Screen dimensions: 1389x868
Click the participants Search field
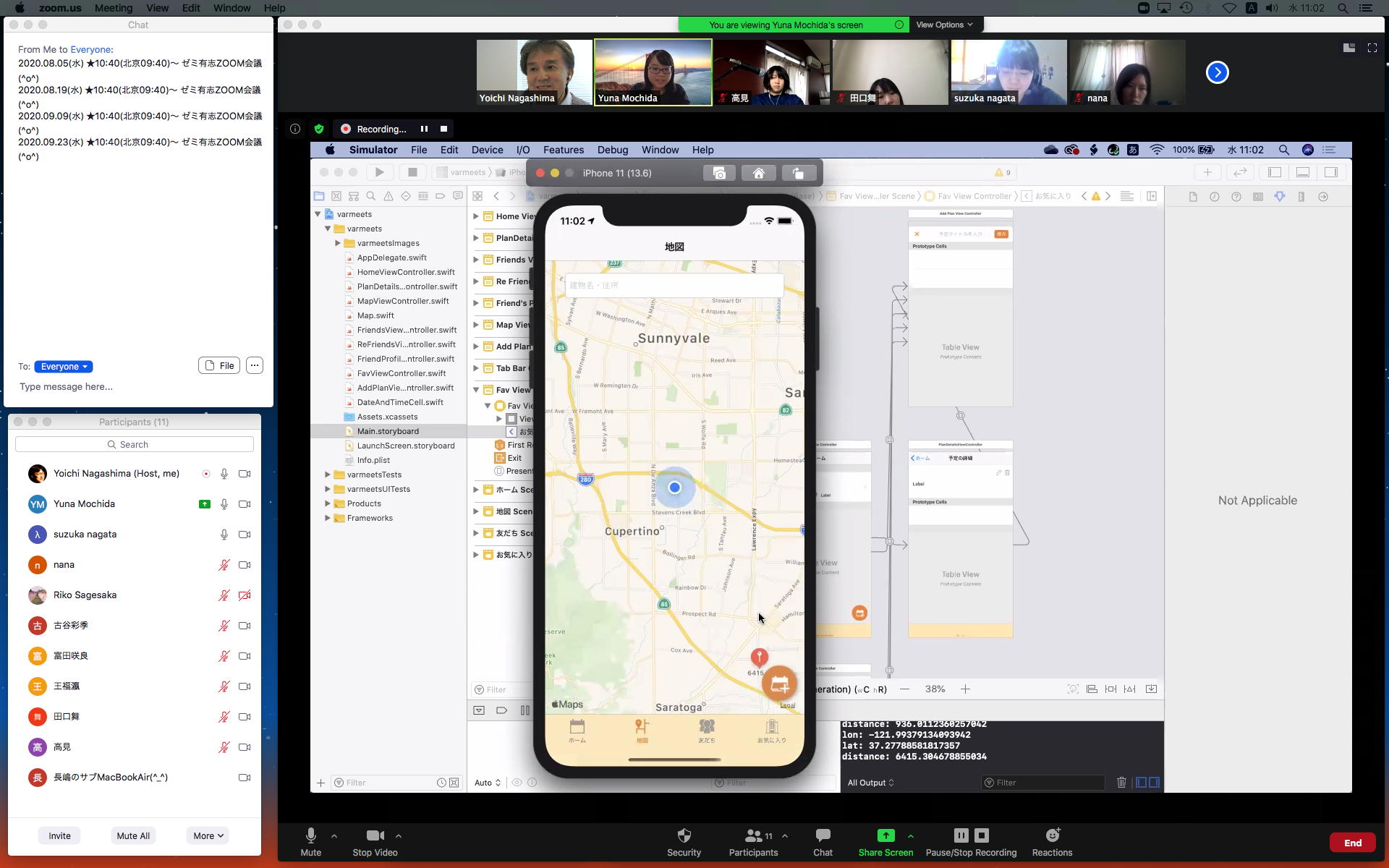135,444
